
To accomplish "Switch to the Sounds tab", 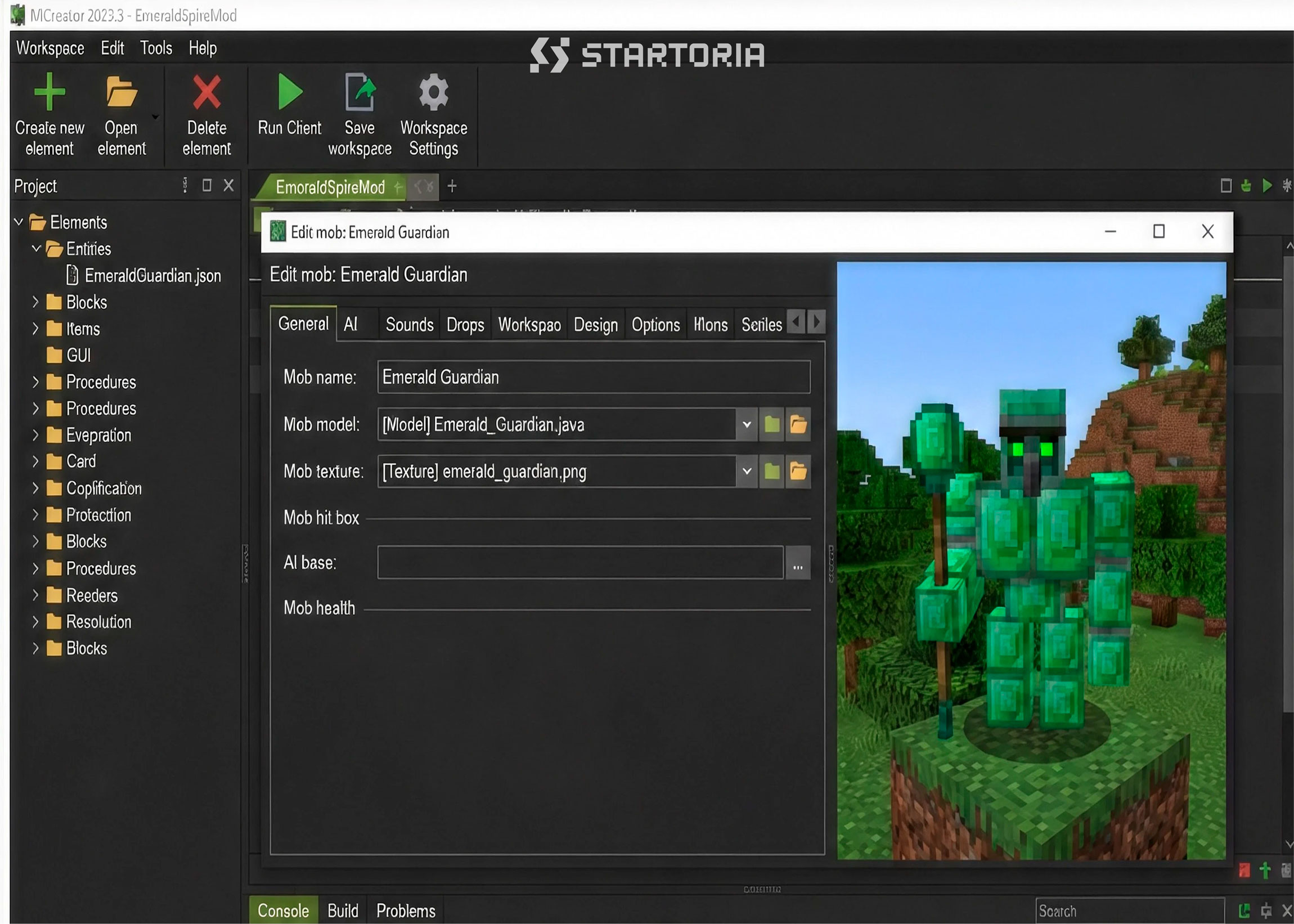I will [x=410, y=324].
